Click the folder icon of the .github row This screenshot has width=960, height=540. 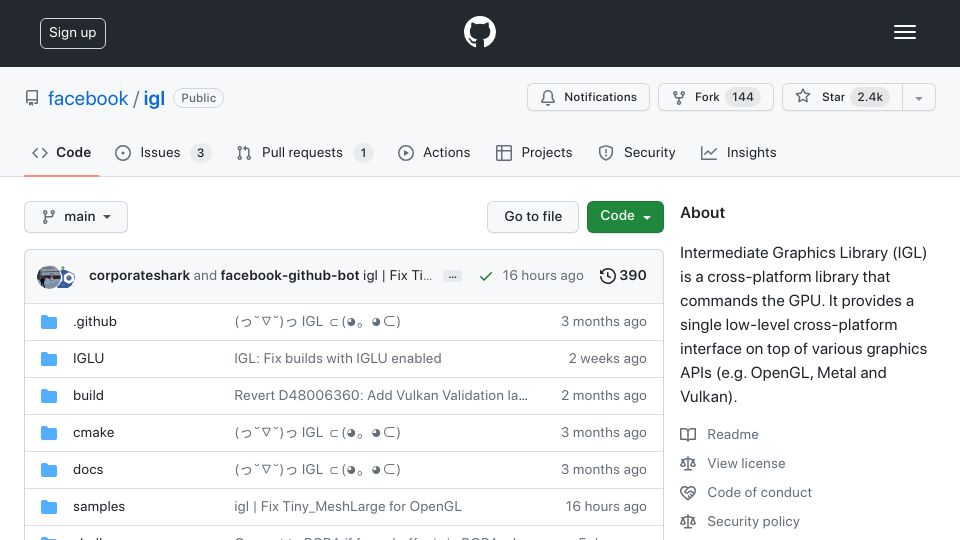point(49,322)
